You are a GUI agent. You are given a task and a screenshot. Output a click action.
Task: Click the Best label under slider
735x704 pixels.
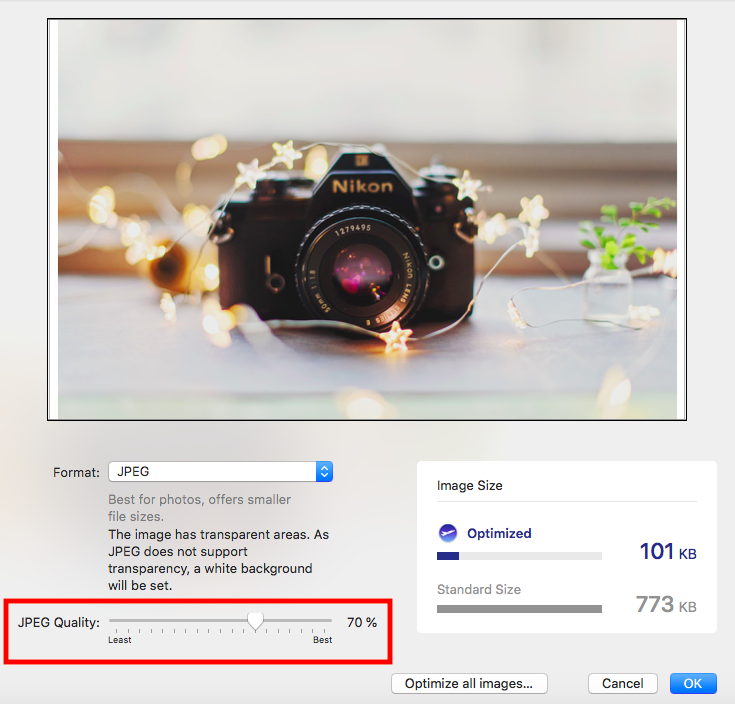[322, 640]
